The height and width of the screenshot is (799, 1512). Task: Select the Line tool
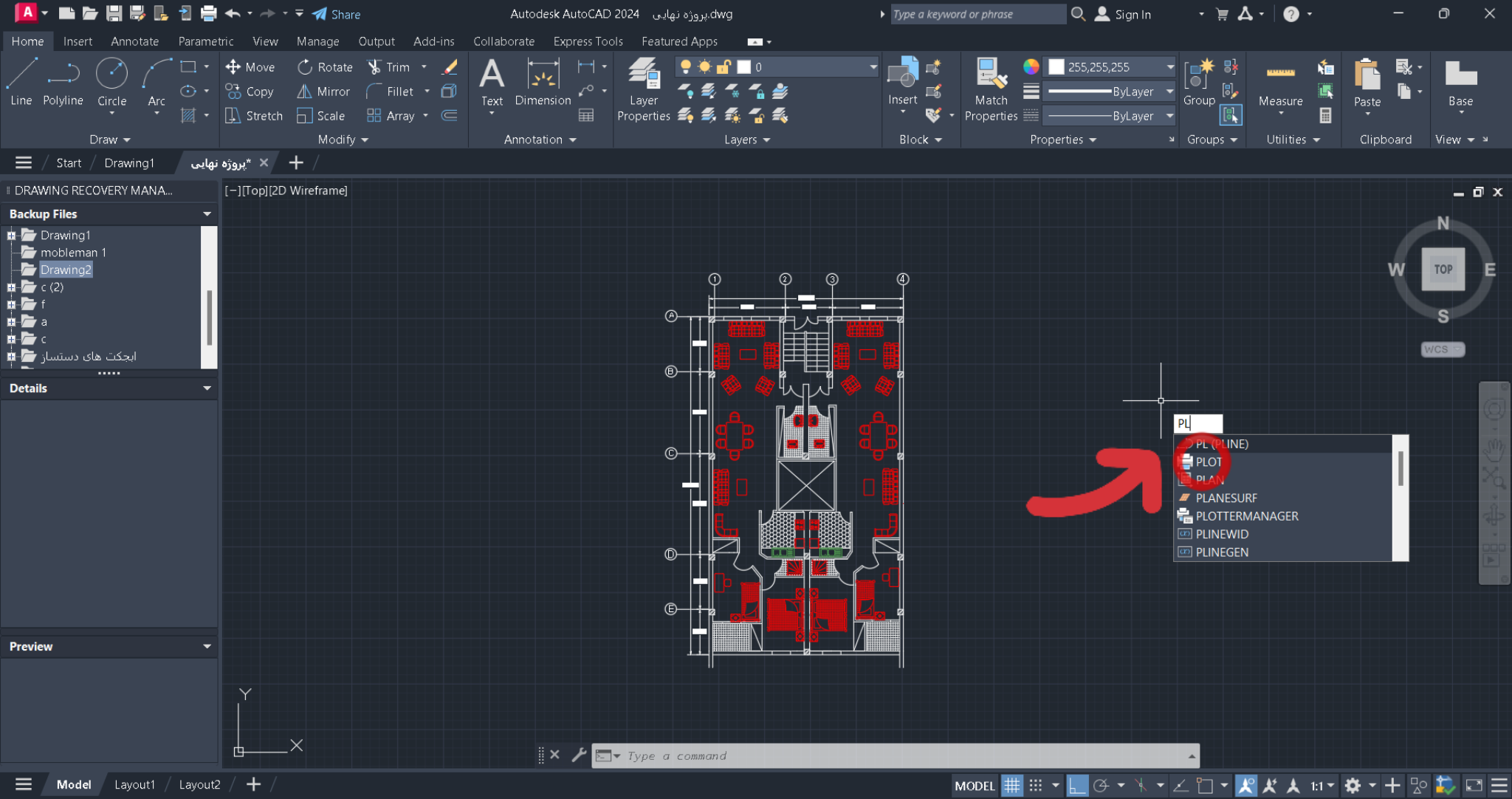[x=21, y=82]
